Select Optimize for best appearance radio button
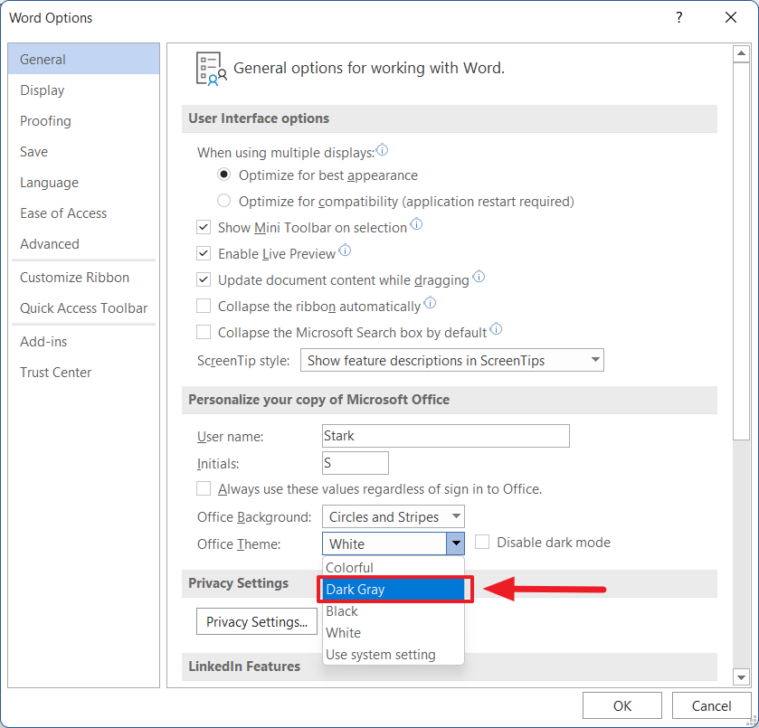The width and height of the screenshot is (759, 728). pyautogui.click(x=224, y=174)
